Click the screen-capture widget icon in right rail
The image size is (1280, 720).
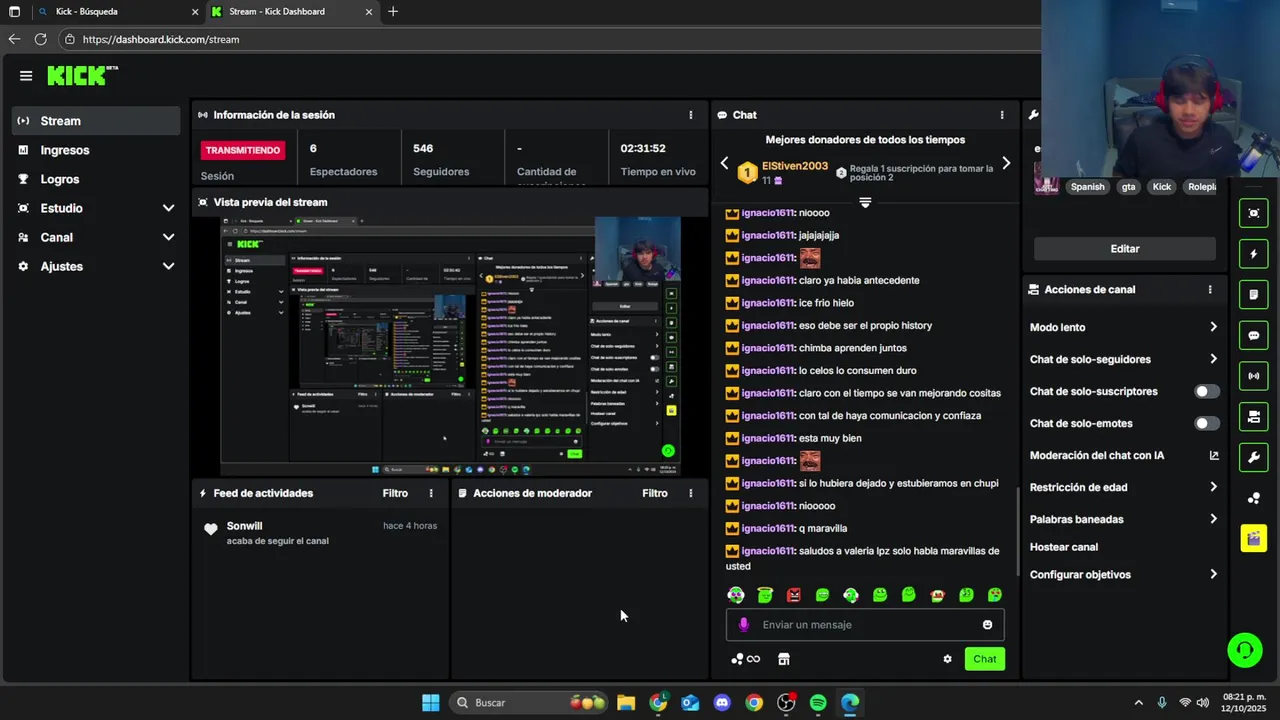[x=1253, y=213]
